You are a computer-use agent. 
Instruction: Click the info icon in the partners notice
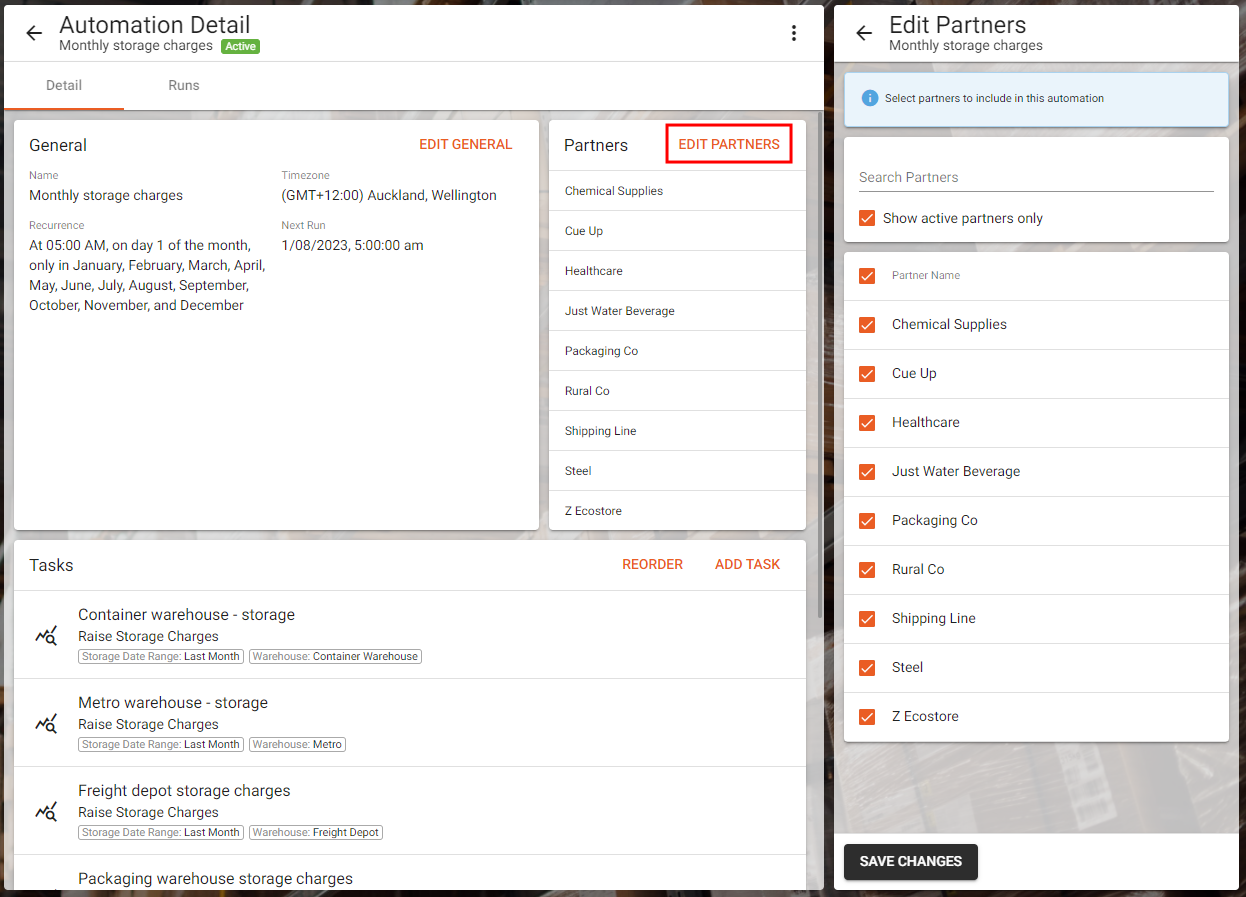coord(870,98)
